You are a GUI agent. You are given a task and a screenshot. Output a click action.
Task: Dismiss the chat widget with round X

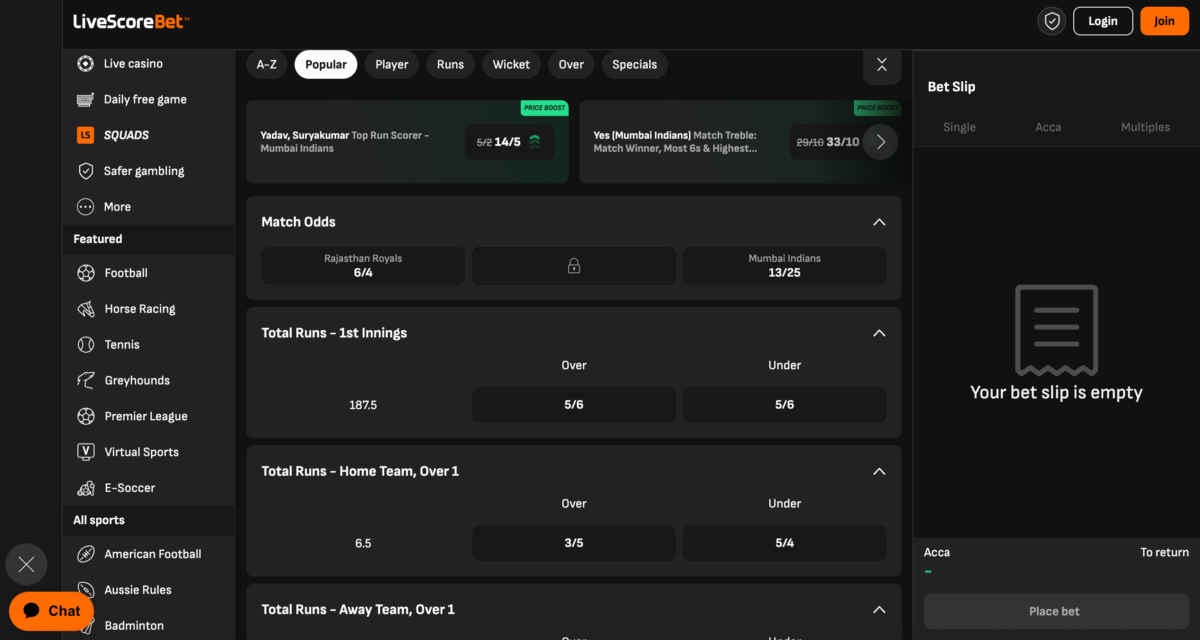pyautogui.click(x=27, y=565)
